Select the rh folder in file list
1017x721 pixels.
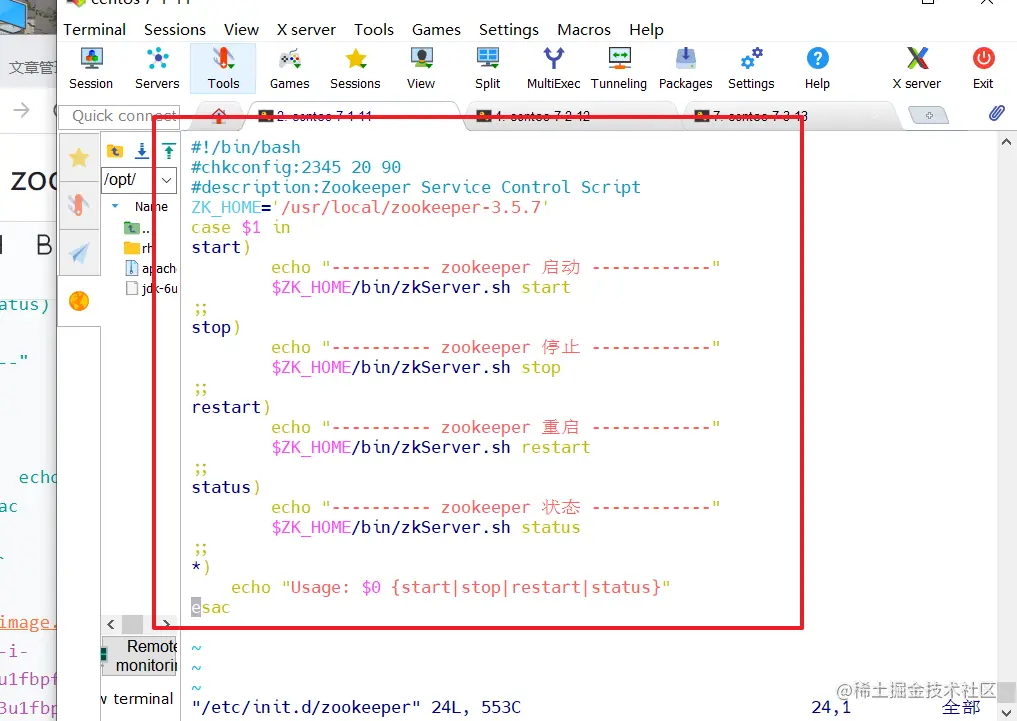(x=139, y=248)
